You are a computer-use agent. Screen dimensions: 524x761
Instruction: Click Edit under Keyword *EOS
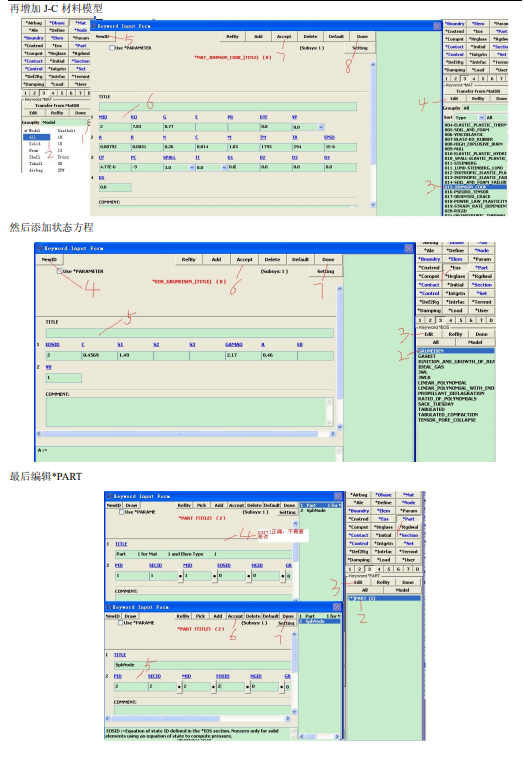(x=429, y=334)
